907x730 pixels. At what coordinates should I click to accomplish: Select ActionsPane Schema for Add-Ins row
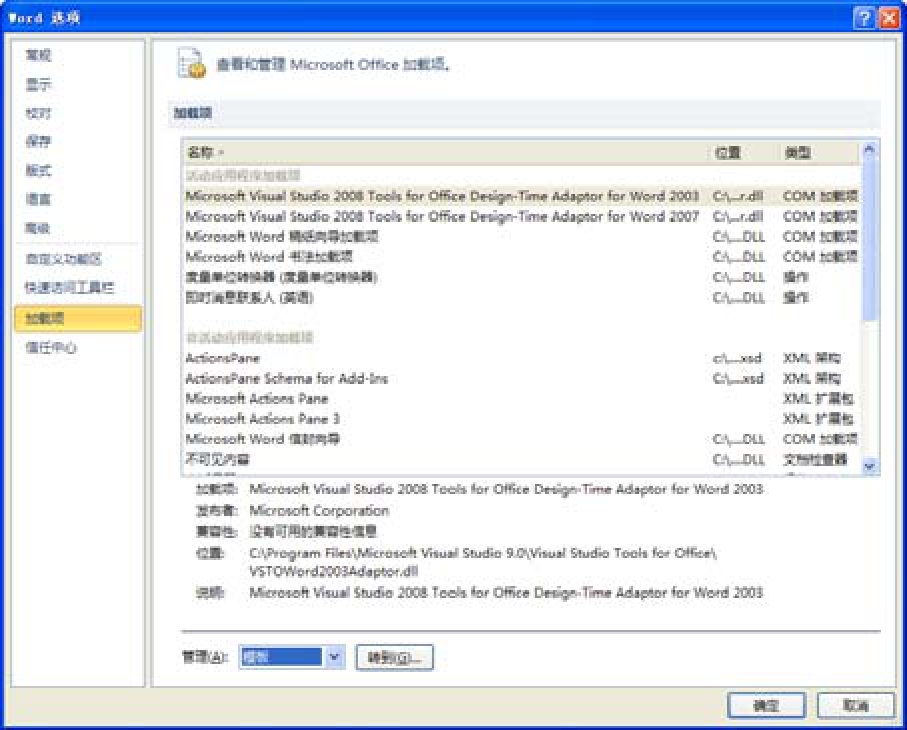(x=521, y=379)
